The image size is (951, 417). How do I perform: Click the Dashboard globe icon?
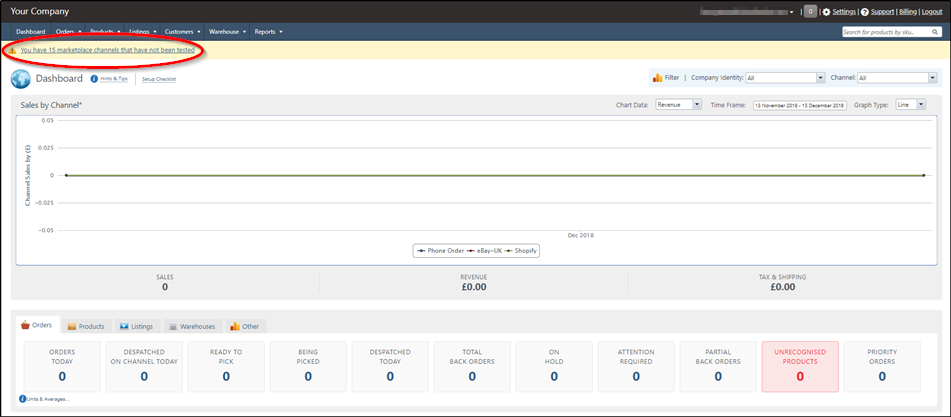click(21, 79)
